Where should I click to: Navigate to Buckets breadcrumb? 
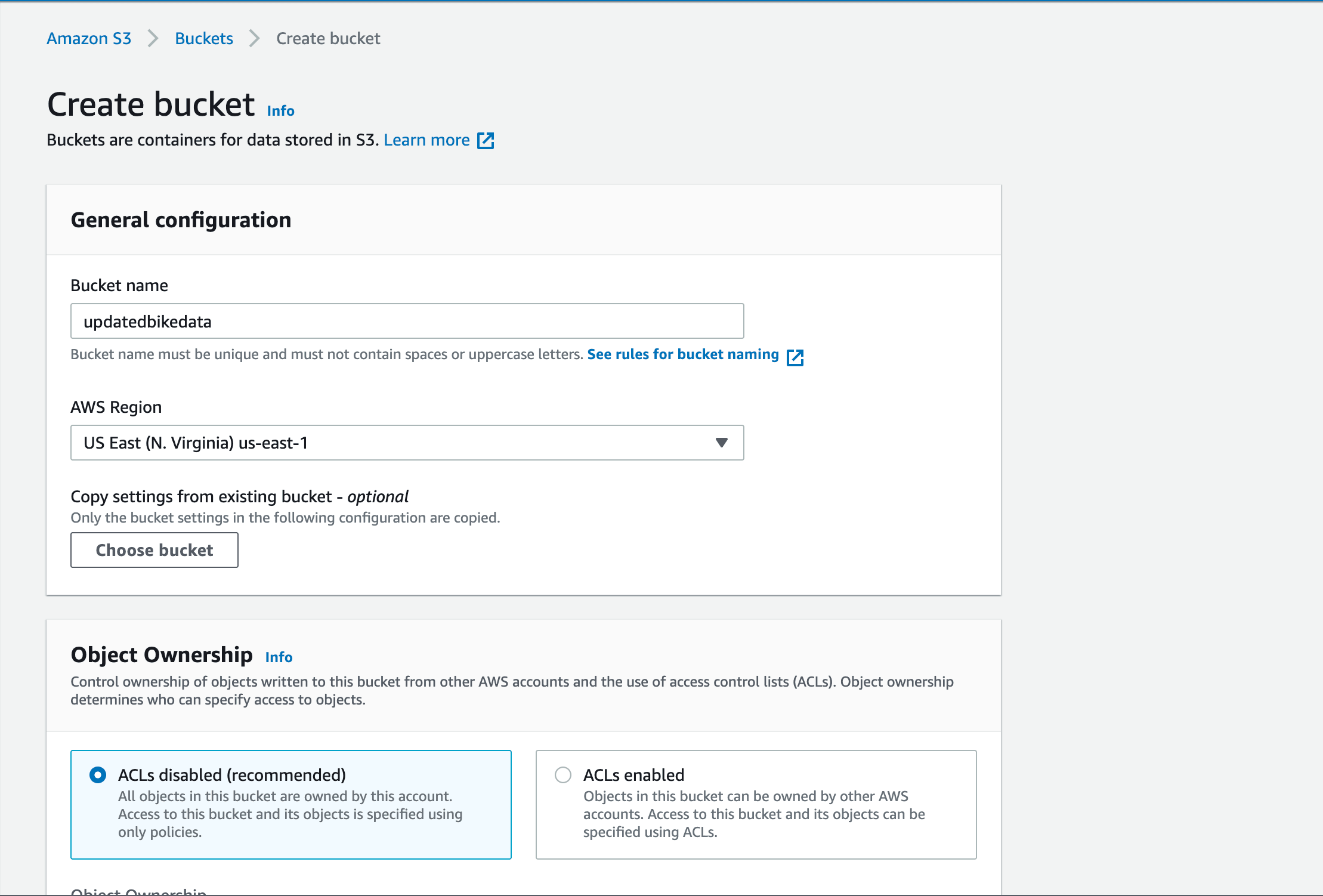coord(204,39)
